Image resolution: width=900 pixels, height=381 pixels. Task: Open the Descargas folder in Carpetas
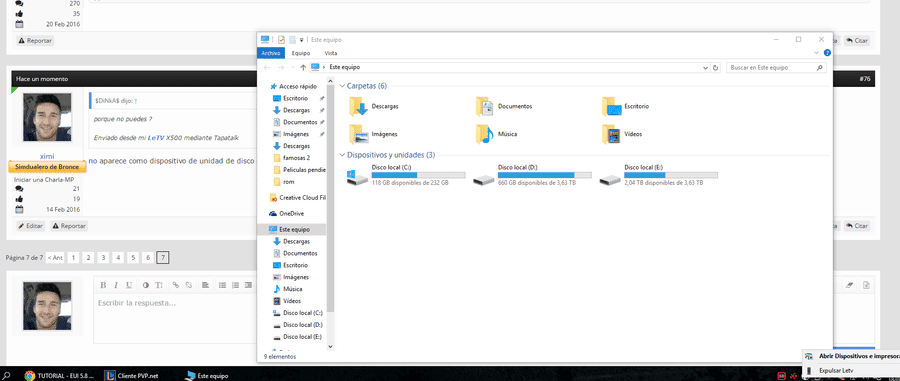(x=374, y=106)
